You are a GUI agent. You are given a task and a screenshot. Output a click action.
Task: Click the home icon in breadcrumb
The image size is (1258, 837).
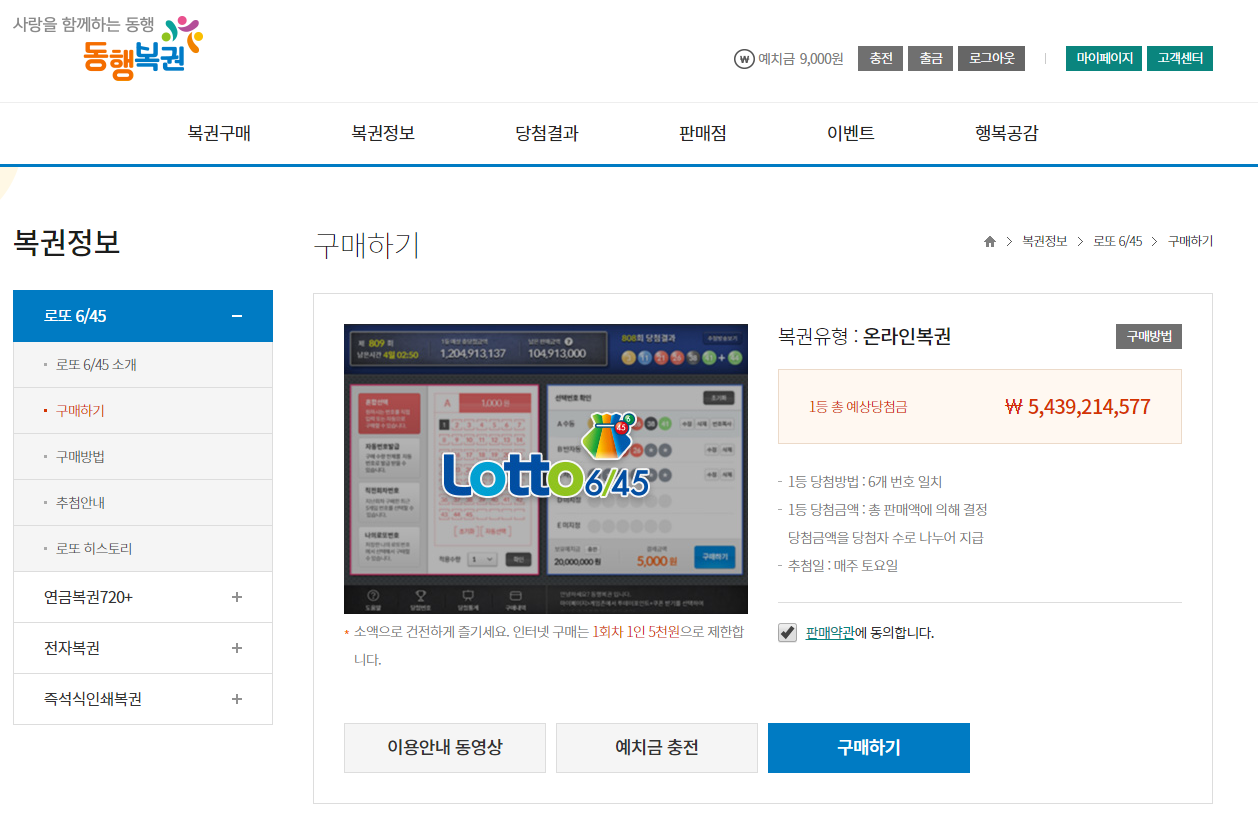[x=990, y=242]
